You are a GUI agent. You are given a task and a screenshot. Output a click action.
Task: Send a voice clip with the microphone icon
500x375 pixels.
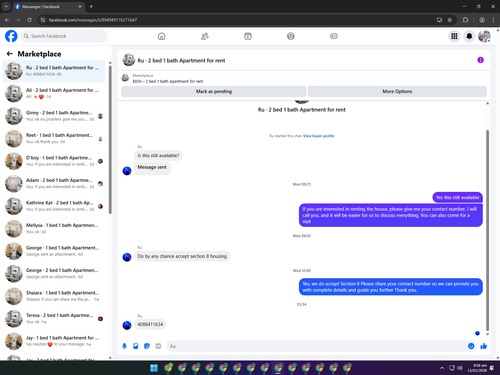click(124, 346)
